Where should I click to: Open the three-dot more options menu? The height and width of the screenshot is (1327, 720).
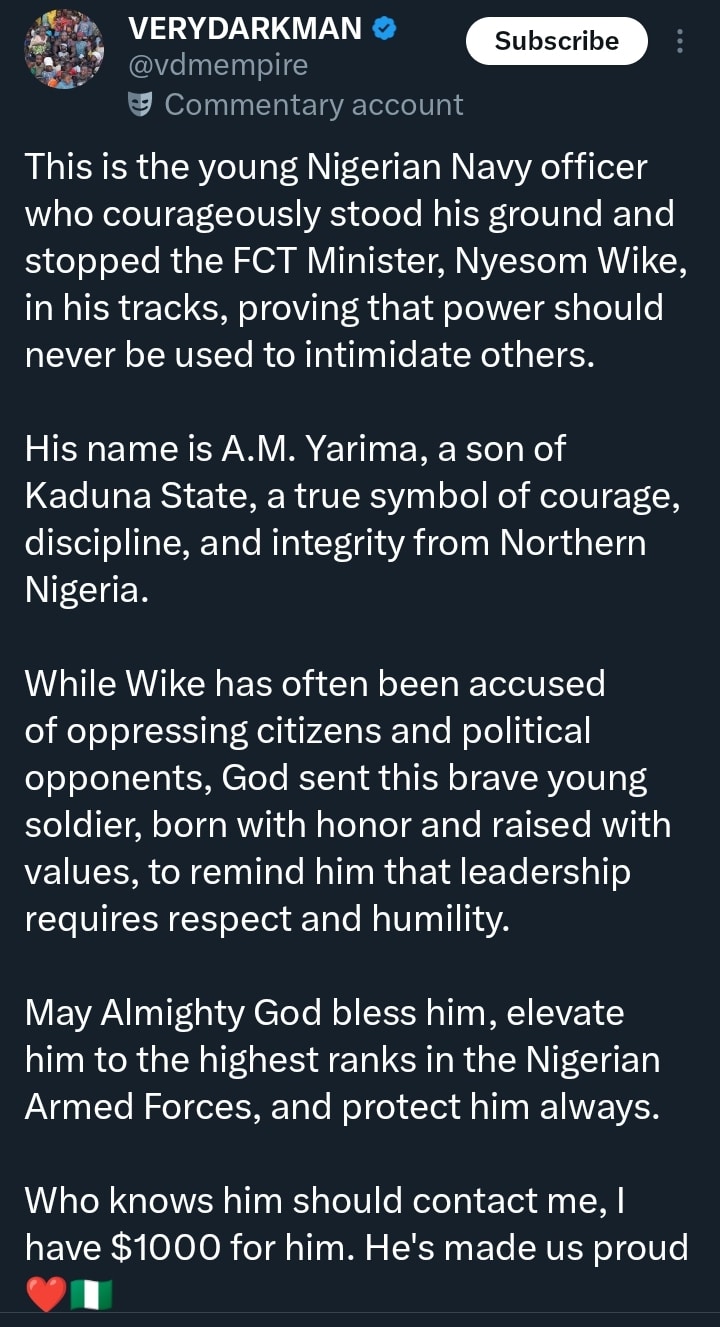tap(680, 41)
